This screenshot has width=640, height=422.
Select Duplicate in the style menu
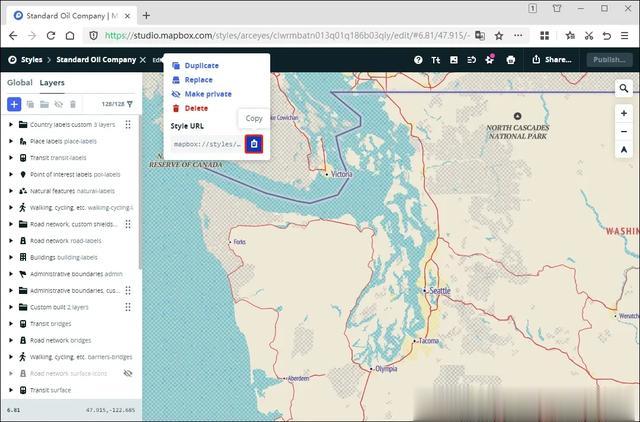point(201,66)
